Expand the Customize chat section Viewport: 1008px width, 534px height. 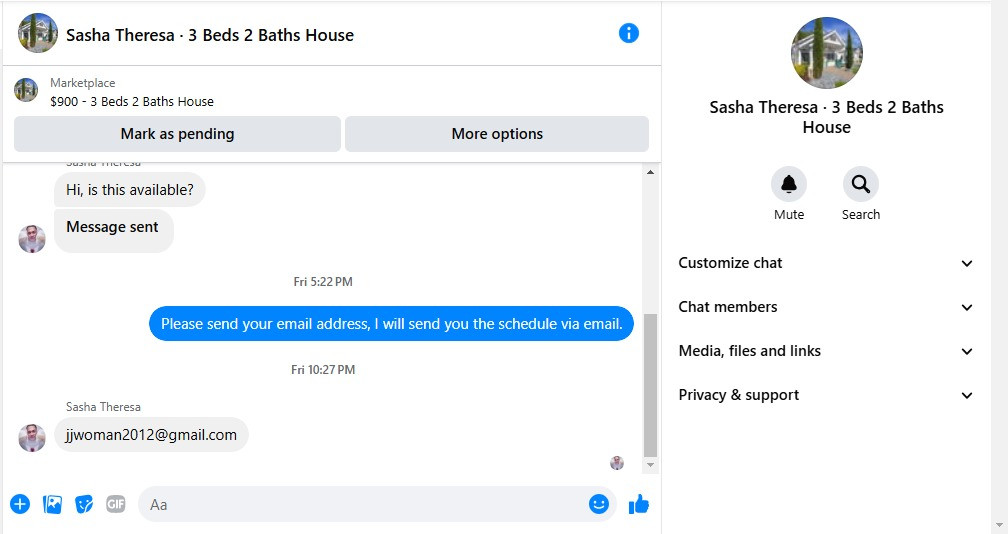(825, 263)
